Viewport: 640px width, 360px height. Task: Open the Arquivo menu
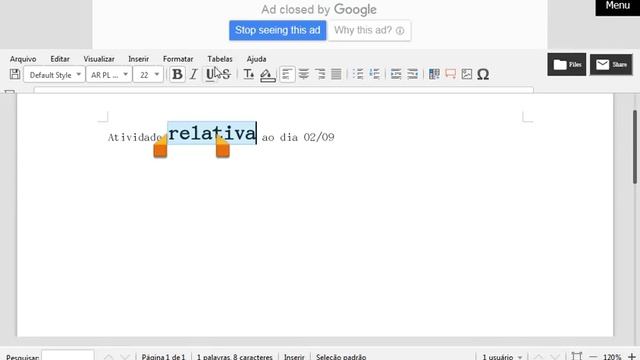click(23, 59)
